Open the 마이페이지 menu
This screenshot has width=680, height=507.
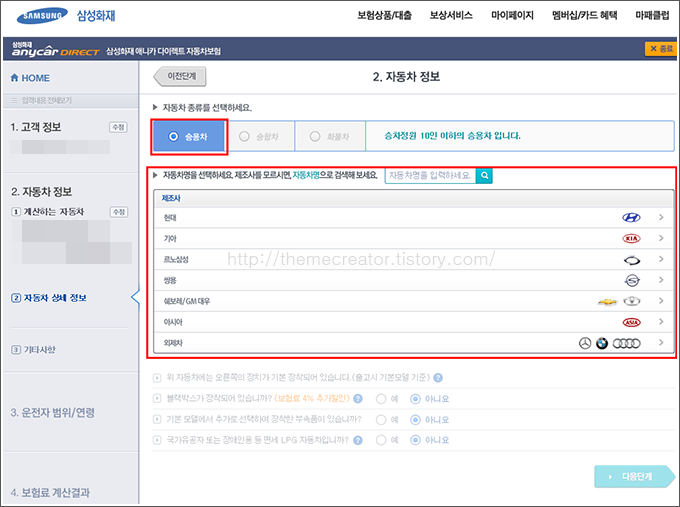[512, 16]
